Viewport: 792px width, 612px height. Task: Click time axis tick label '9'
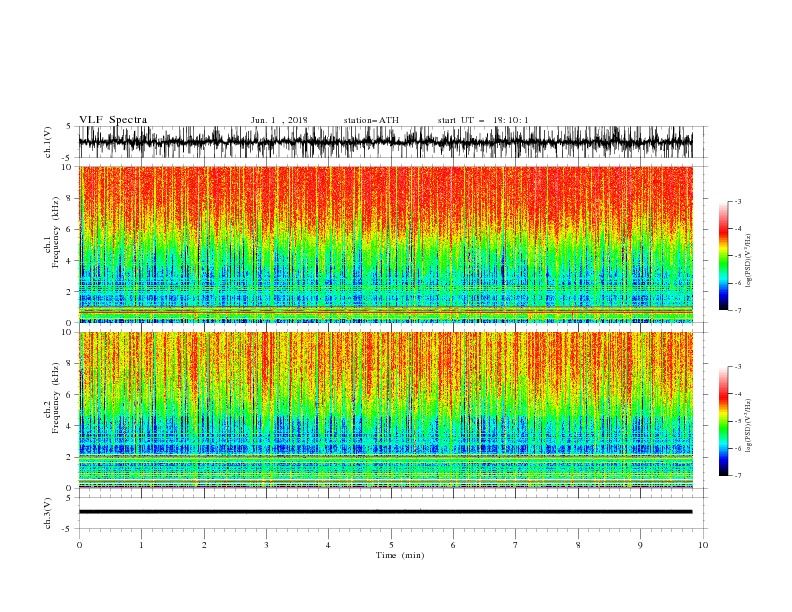click(x=640, y=545)
